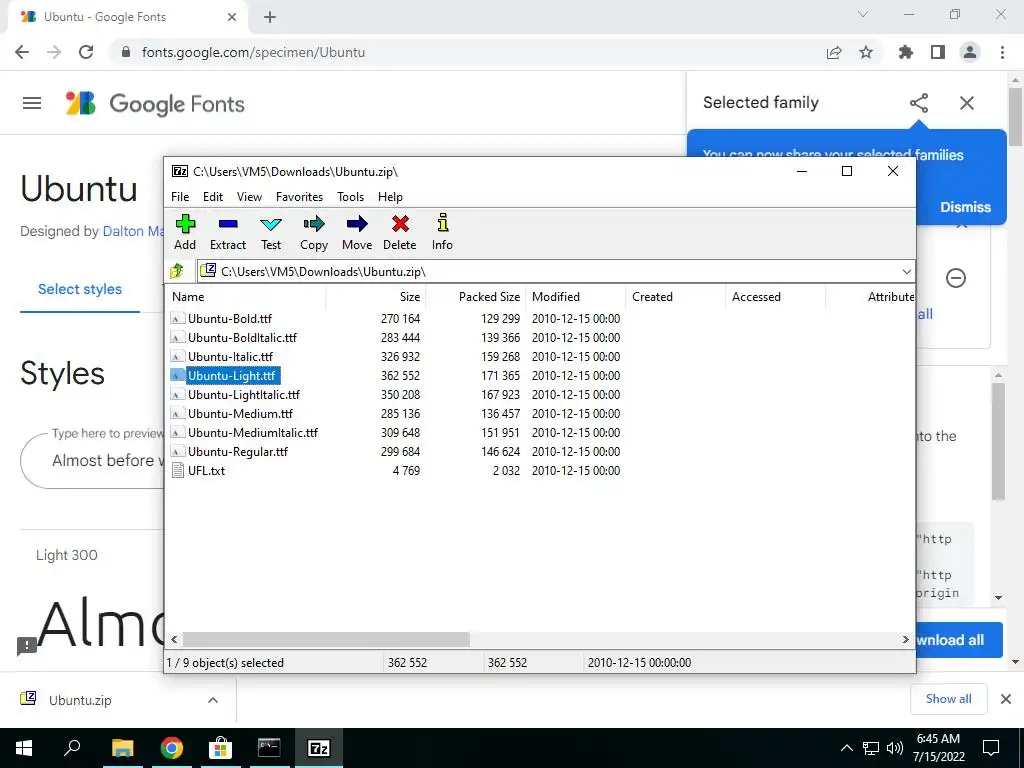Select Ubuntu-LightItalic.ttf file
Viewport: 1024px width, 768px height.
(x=244, y=394)
